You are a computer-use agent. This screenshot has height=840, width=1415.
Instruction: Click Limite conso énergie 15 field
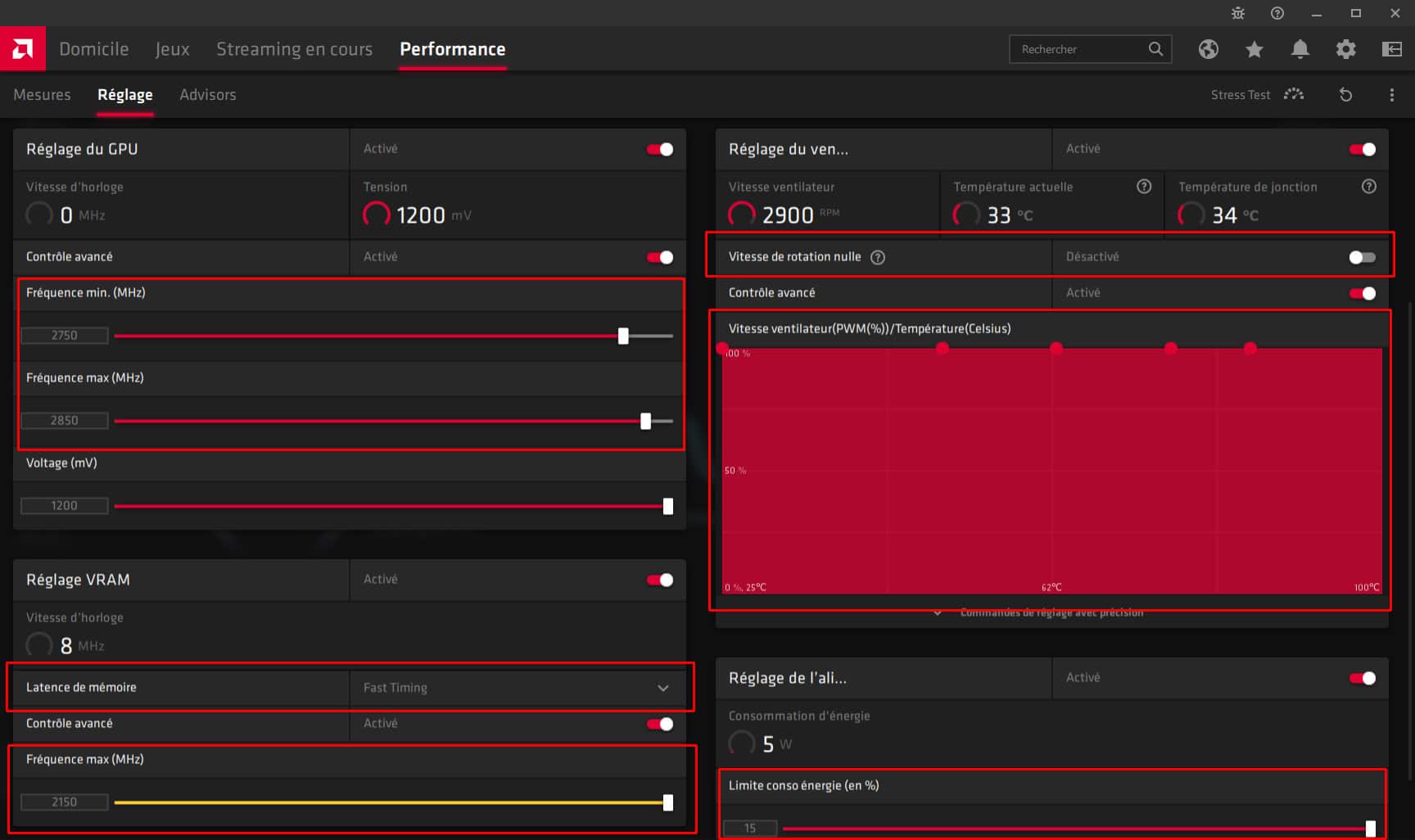[x=750, y=829]
